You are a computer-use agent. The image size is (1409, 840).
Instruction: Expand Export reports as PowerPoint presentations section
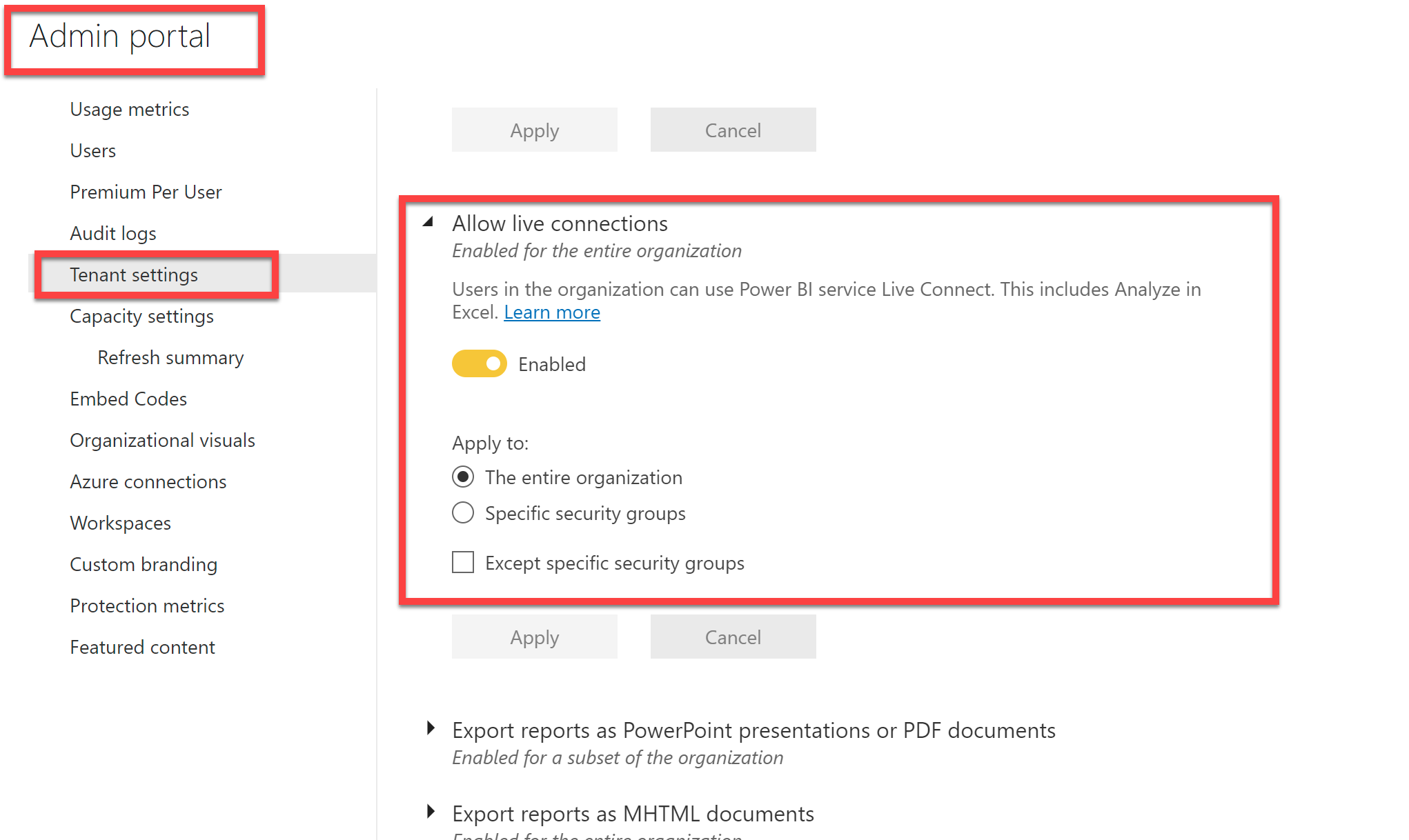(x=431, y=729)
